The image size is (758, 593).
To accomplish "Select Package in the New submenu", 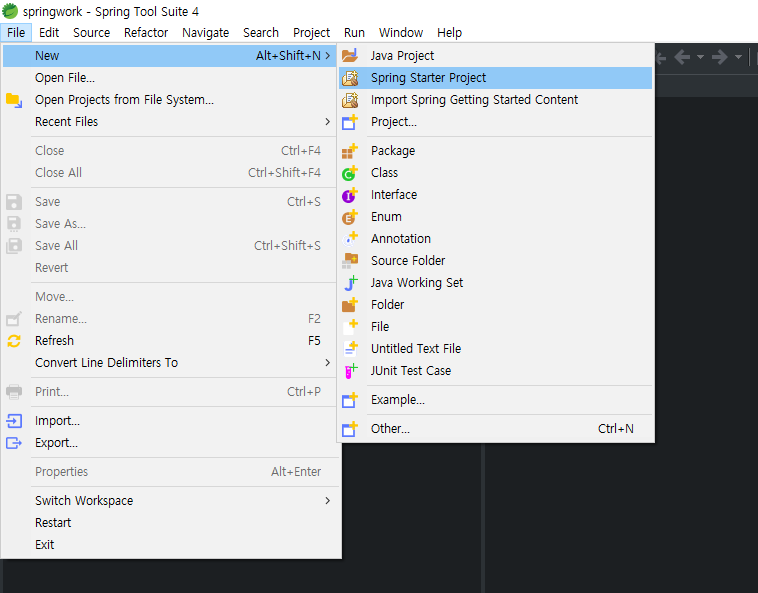I will pyautogui.click(x=496, y=151).
